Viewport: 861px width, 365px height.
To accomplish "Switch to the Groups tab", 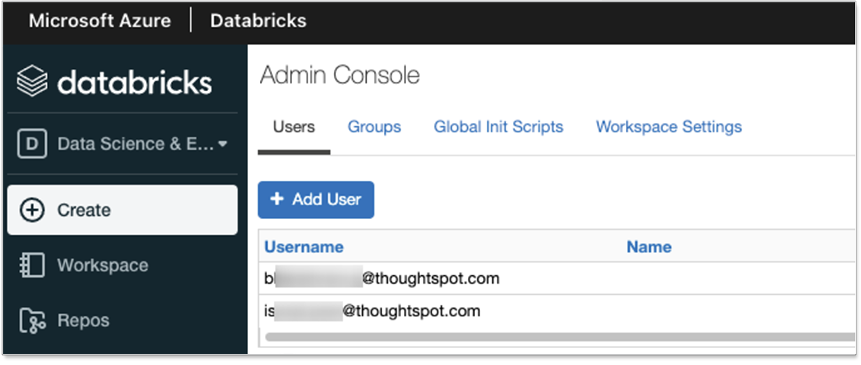I will pyautogui.click(x=374, y=127).
